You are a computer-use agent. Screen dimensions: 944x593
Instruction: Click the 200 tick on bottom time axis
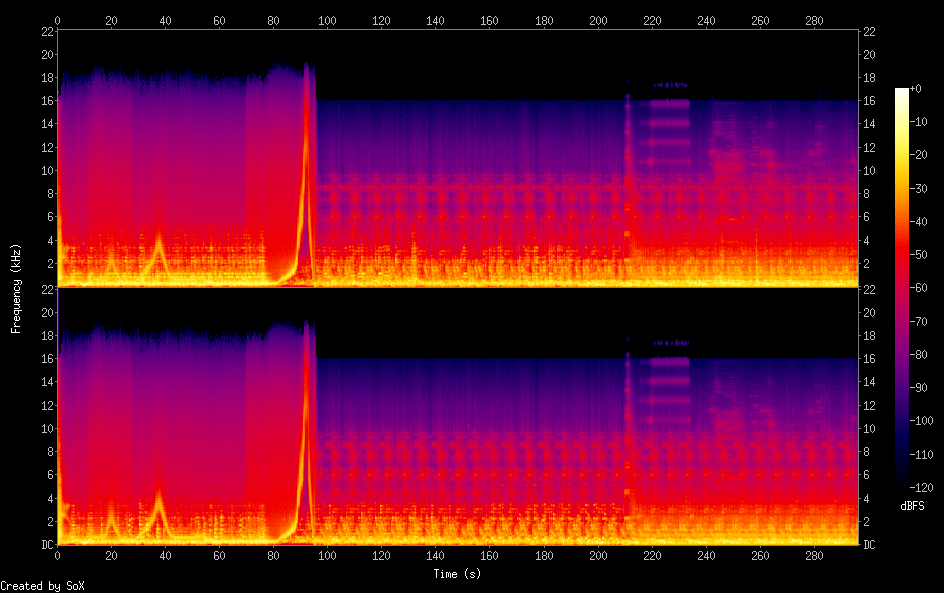pyautogui.click(x=597, y=554)
